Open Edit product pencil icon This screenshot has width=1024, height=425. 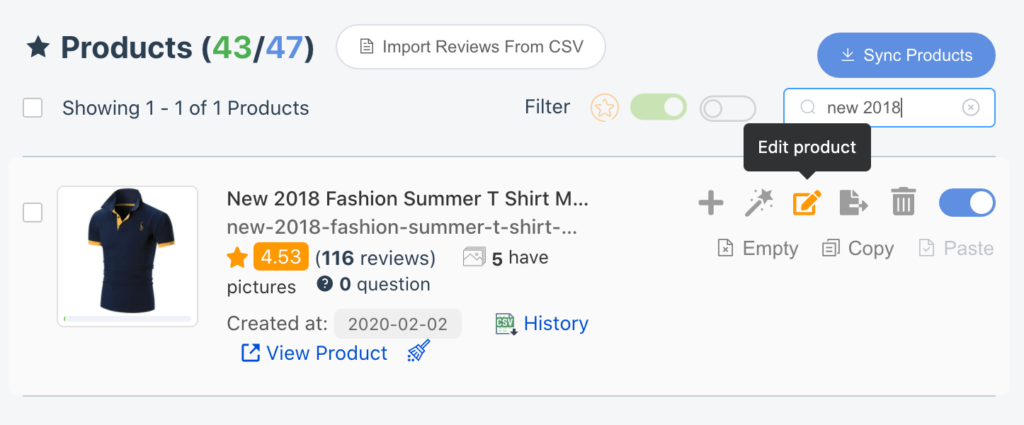[x=806, y=204]
